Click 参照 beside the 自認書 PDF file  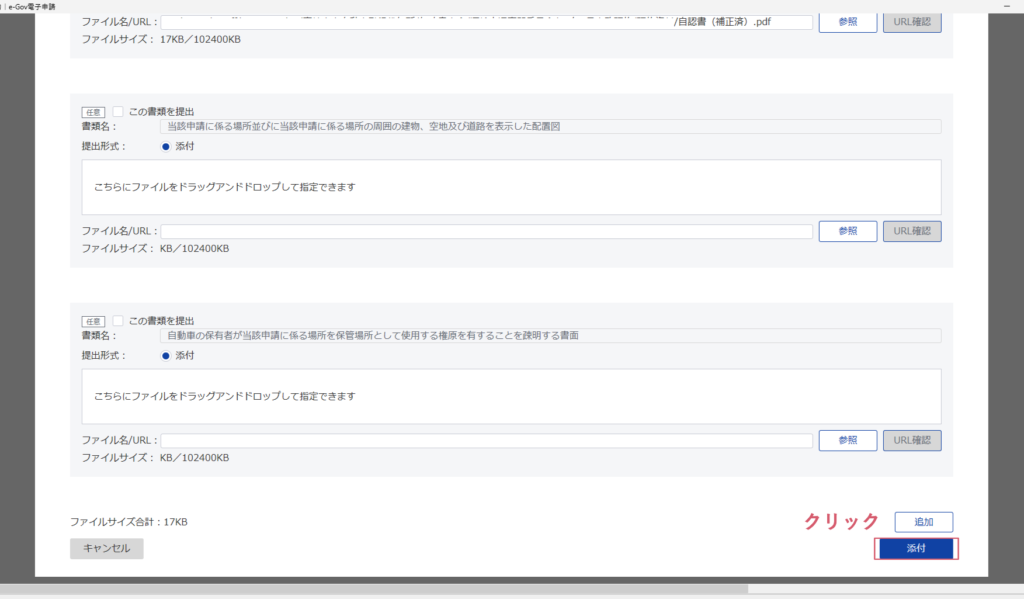click(847, 22)
